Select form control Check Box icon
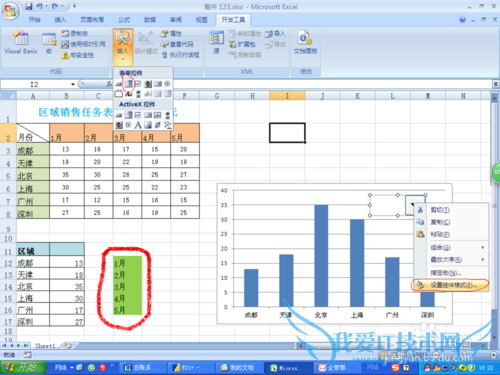This screenshot has width=500, height=375. click(x=138, y=84)
